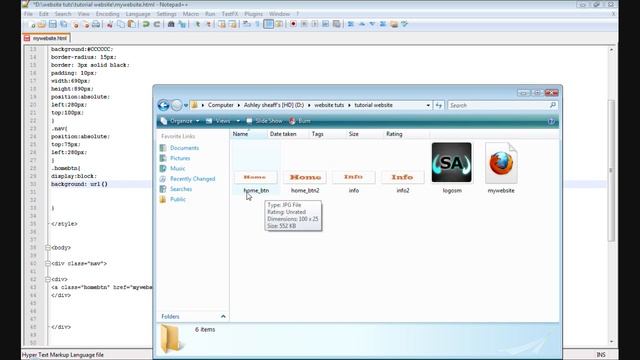Click the Redo arrow in Notepad++ toolbar
Viewport: 640px width, 360px height.
157,24
